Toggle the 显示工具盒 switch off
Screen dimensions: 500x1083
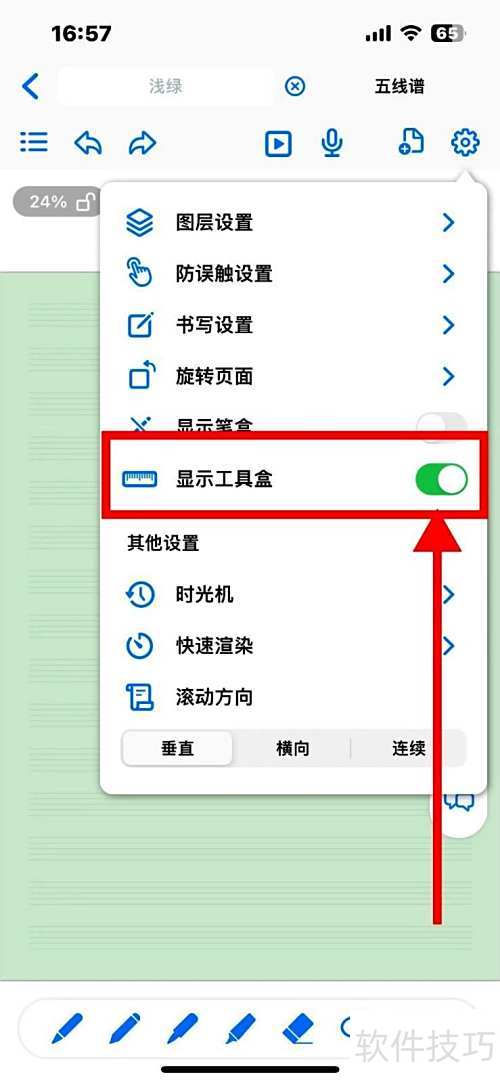pyautogui.click(x=442, y=479)
